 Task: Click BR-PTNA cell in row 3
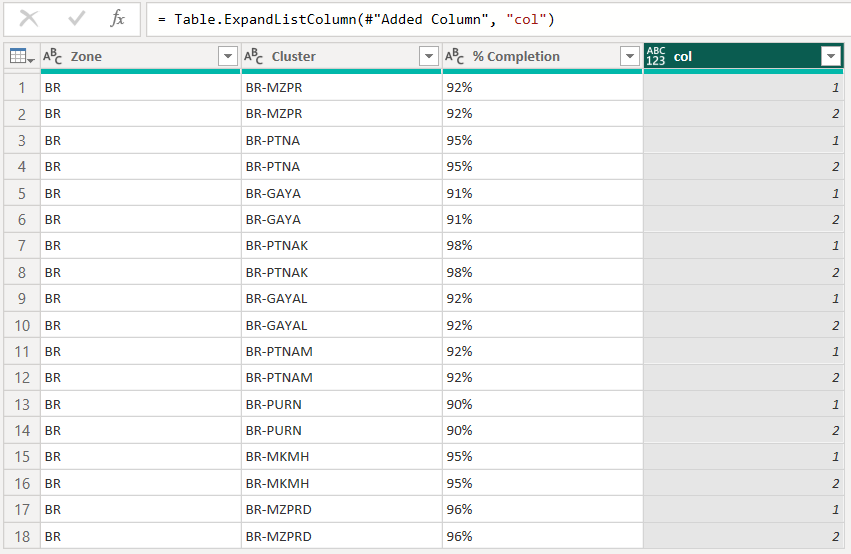click(x=342, y=140)
